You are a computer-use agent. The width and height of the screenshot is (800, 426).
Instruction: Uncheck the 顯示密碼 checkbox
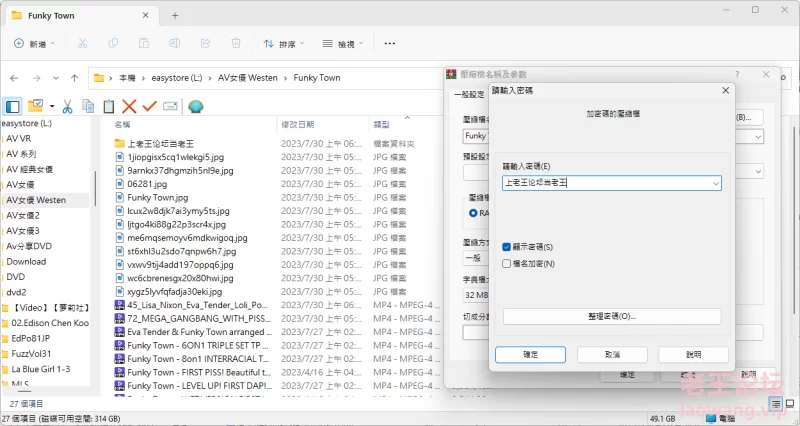point(508,246)
